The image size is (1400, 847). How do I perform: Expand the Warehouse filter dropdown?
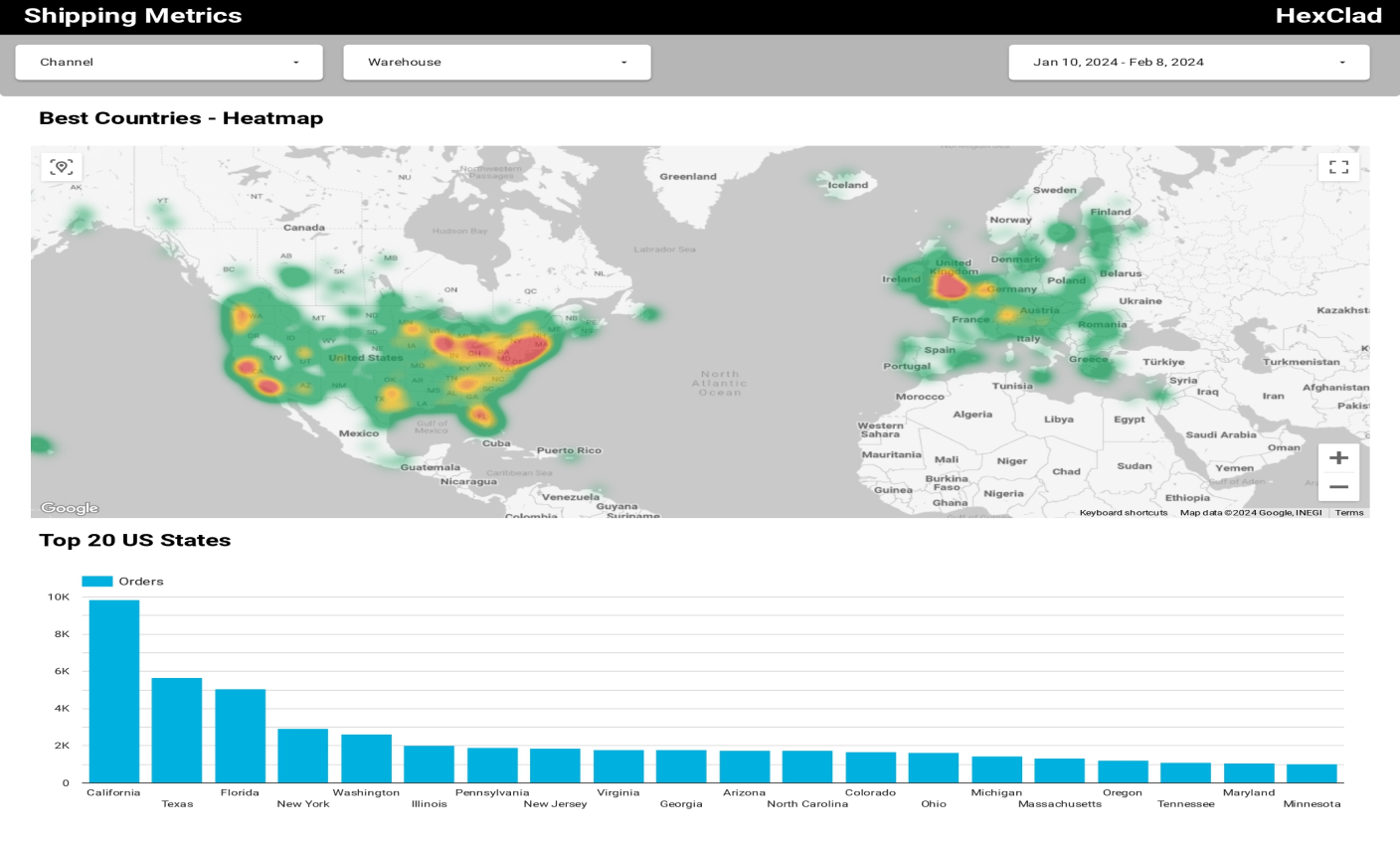point(497,62)
